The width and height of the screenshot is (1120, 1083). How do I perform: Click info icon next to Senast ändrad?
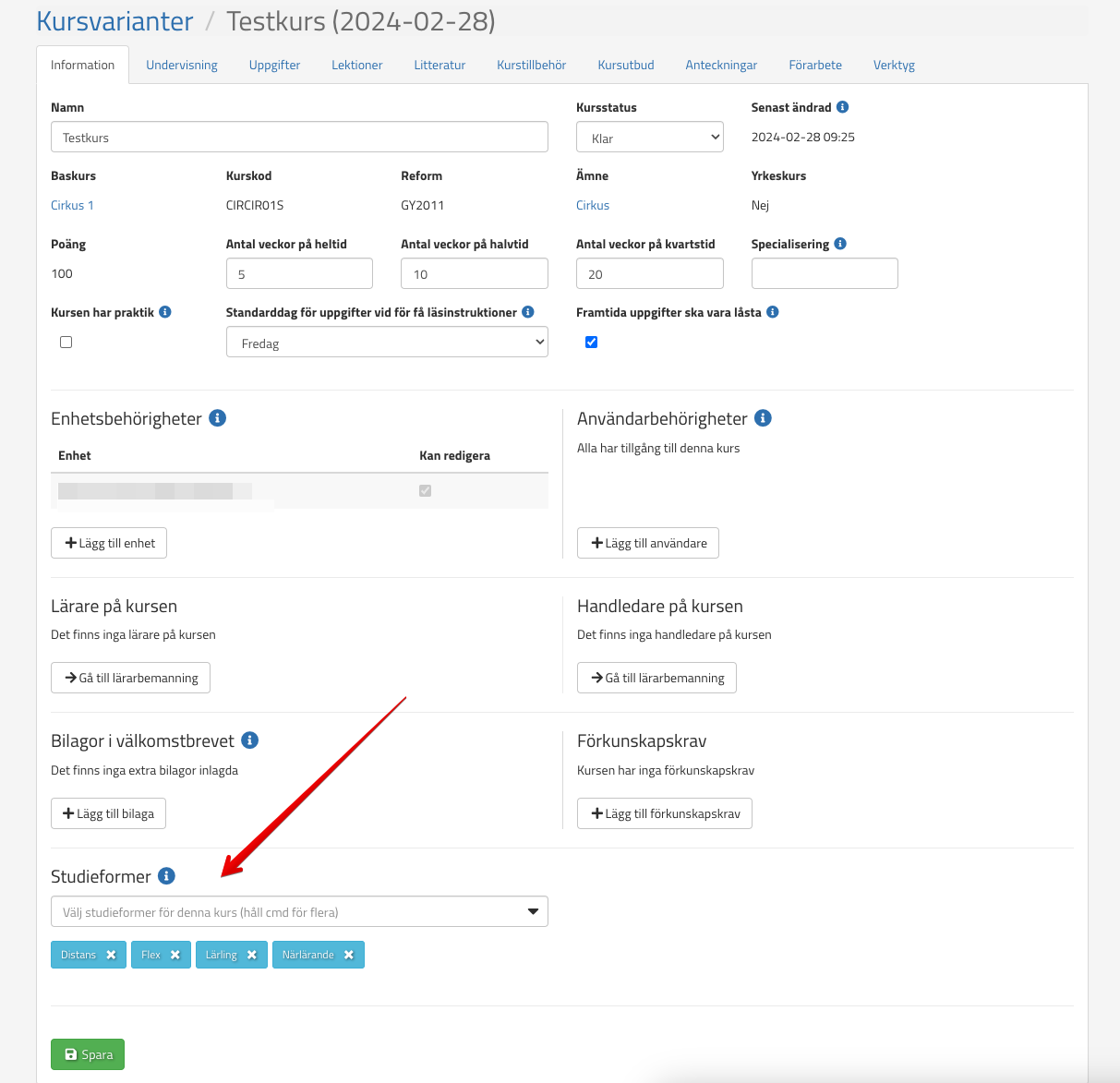coord(842,107)
